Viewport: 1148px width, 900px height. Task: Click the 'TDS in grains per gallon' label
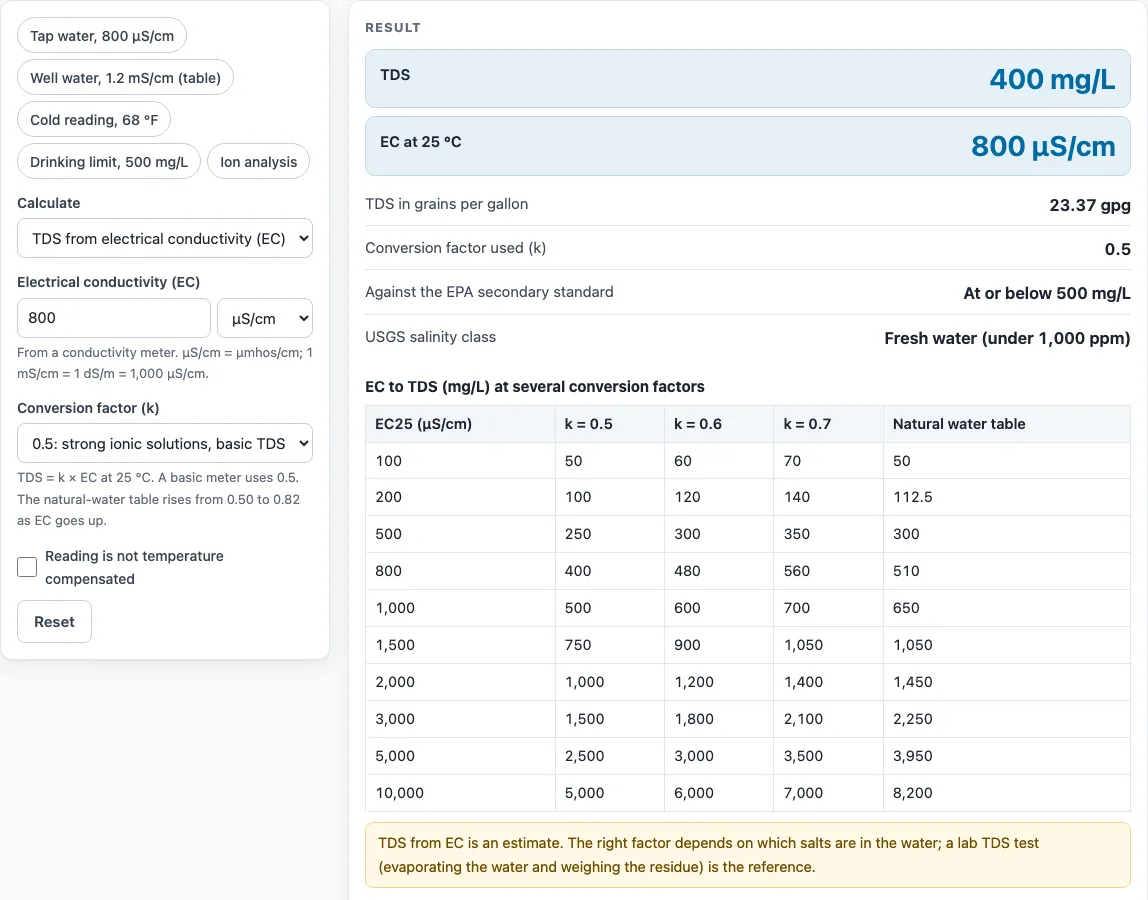coord(447,204)
